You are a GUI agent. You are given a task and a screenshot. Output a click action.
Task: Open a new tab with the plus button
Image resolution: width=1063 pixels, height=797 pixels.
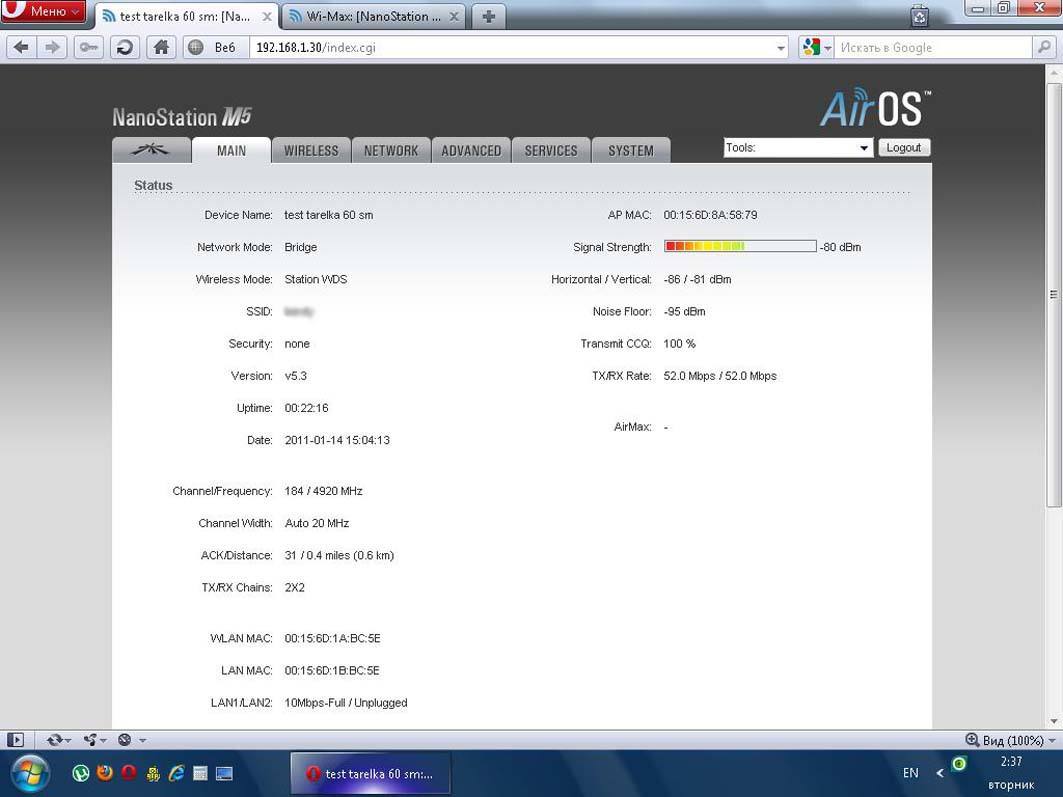point(488,17)
